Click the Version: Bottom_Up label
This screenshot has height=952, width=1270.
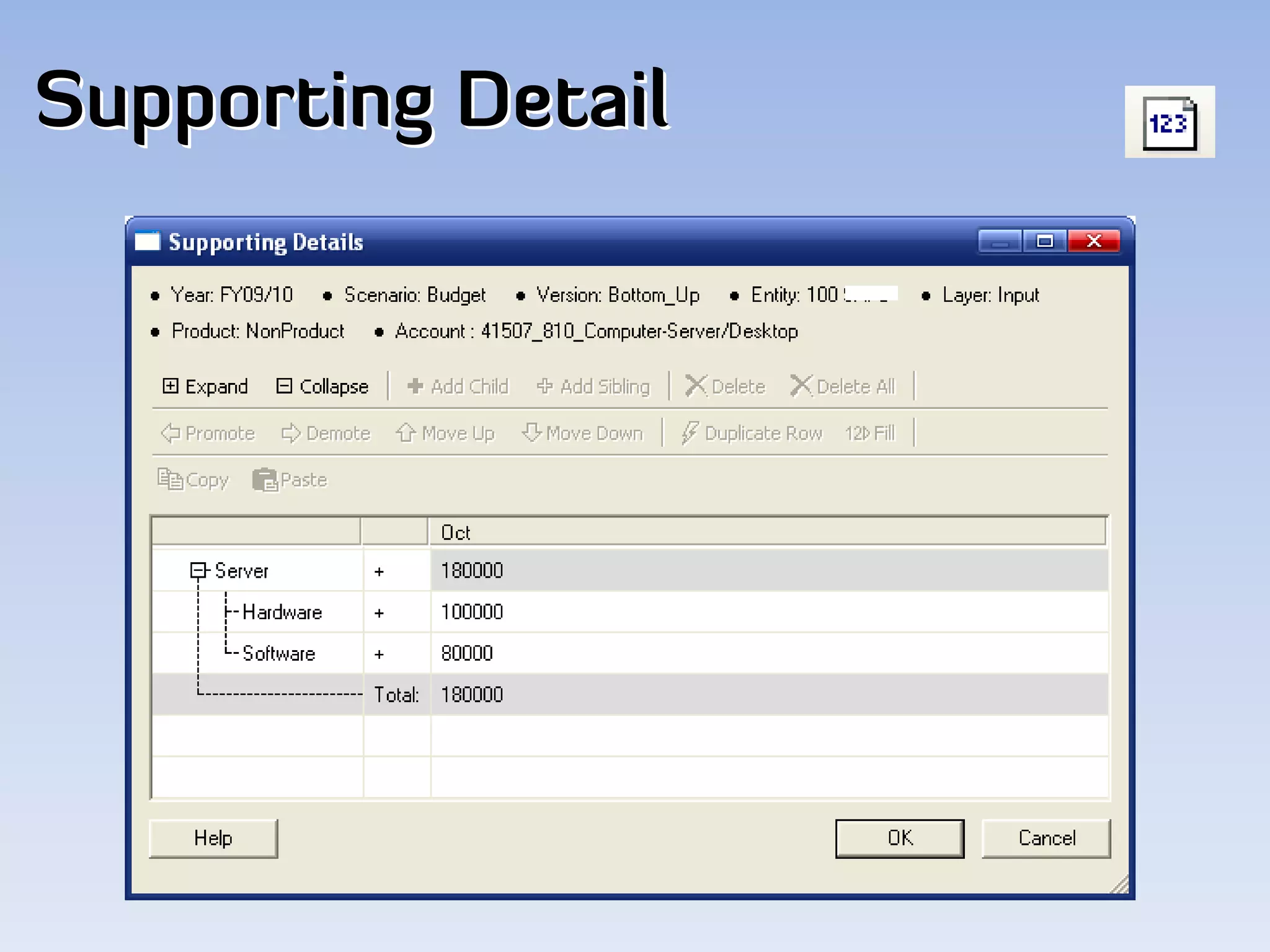[x=618, y=295]
